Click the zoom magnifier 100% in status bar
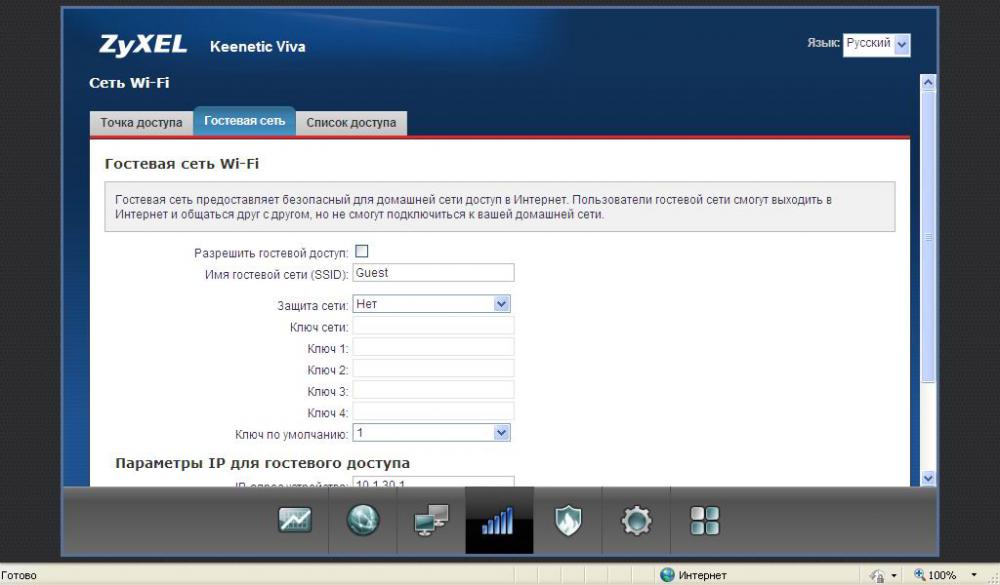The image size is (1000, 585). click(934, 575)
